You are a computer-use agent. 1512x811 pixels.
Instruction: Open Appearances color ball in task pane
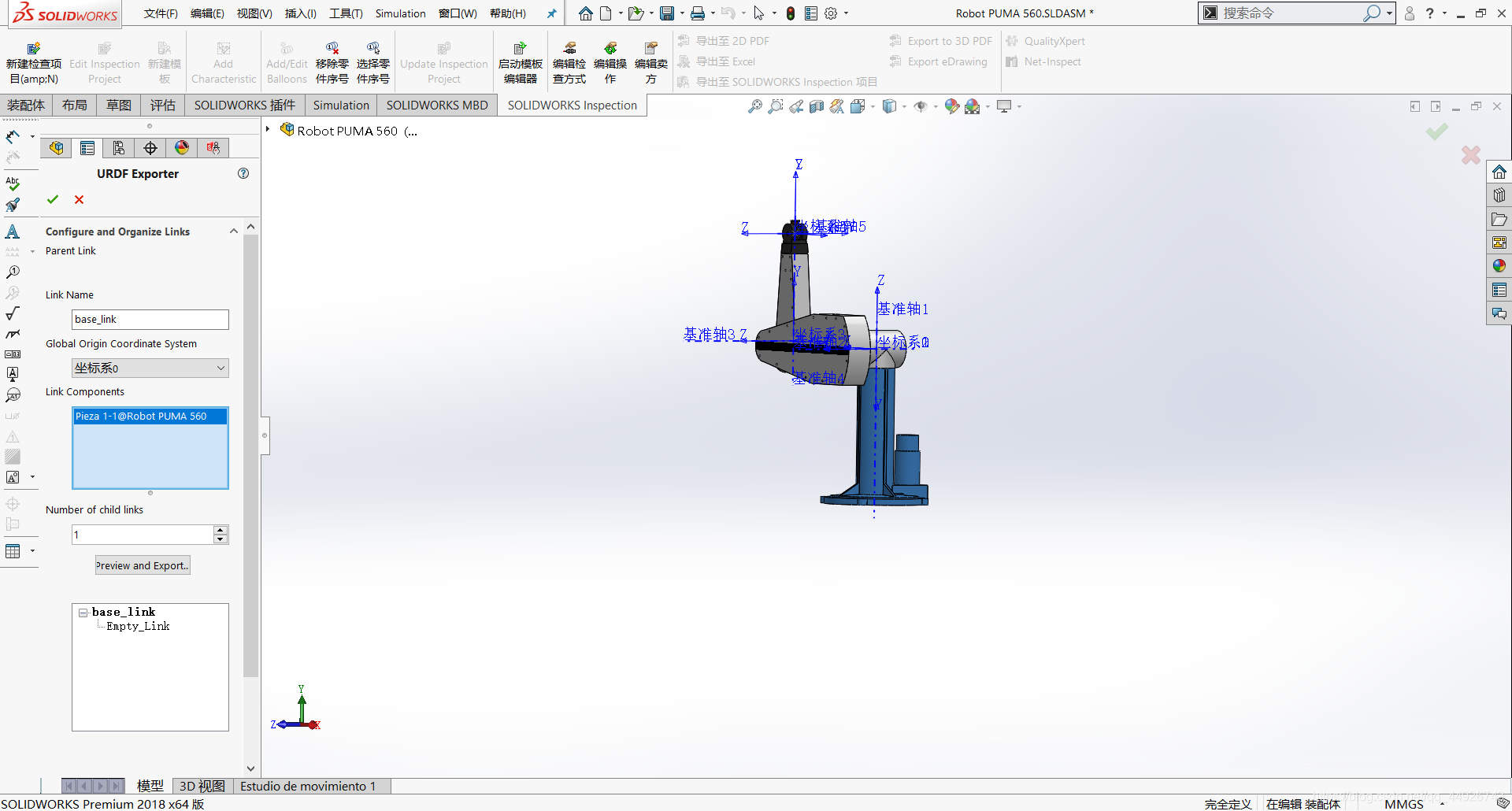pos(1499,266)
